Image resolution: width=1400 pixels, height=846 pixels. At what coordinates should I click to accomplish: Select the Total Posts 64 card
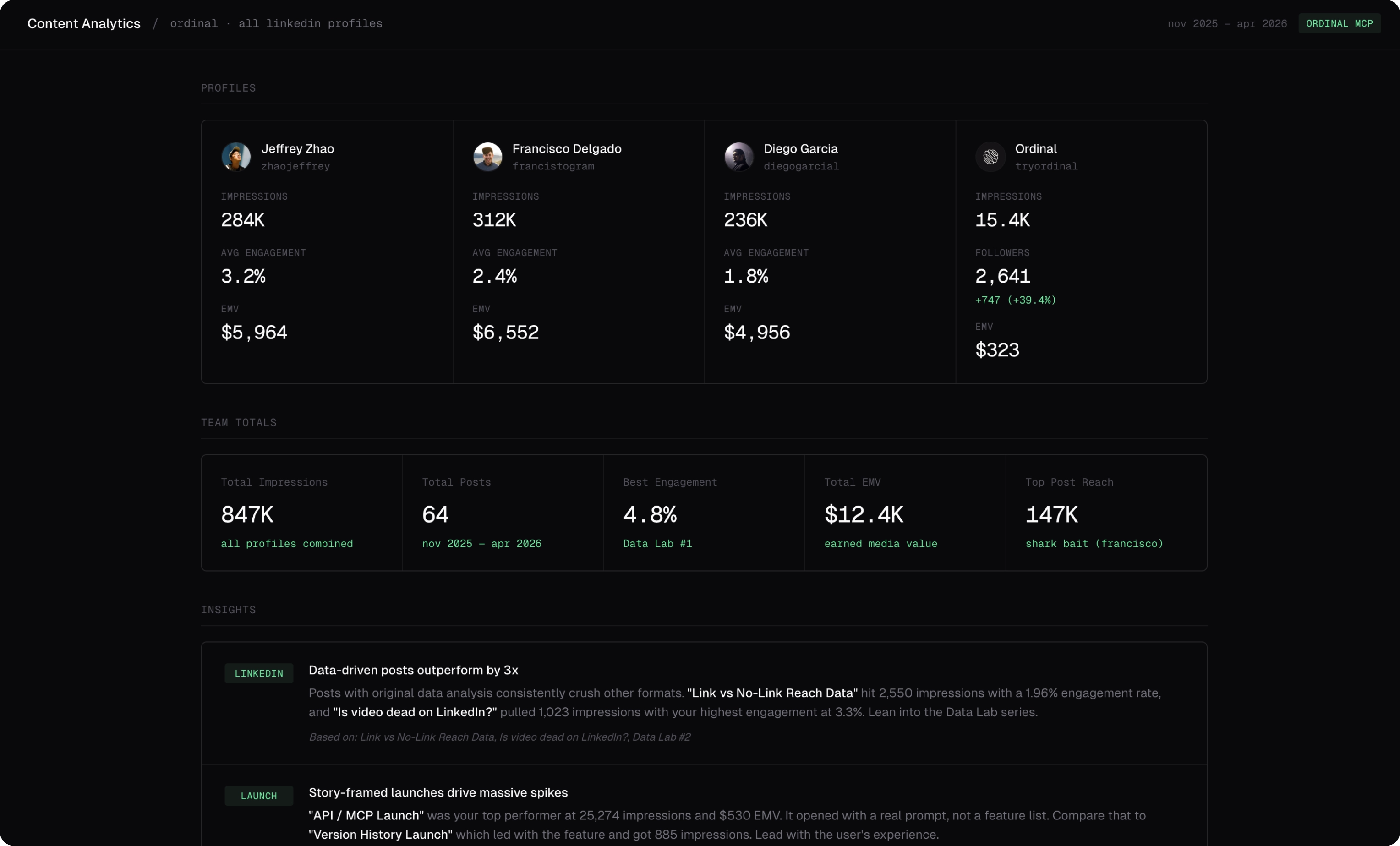tap(503, 513)
